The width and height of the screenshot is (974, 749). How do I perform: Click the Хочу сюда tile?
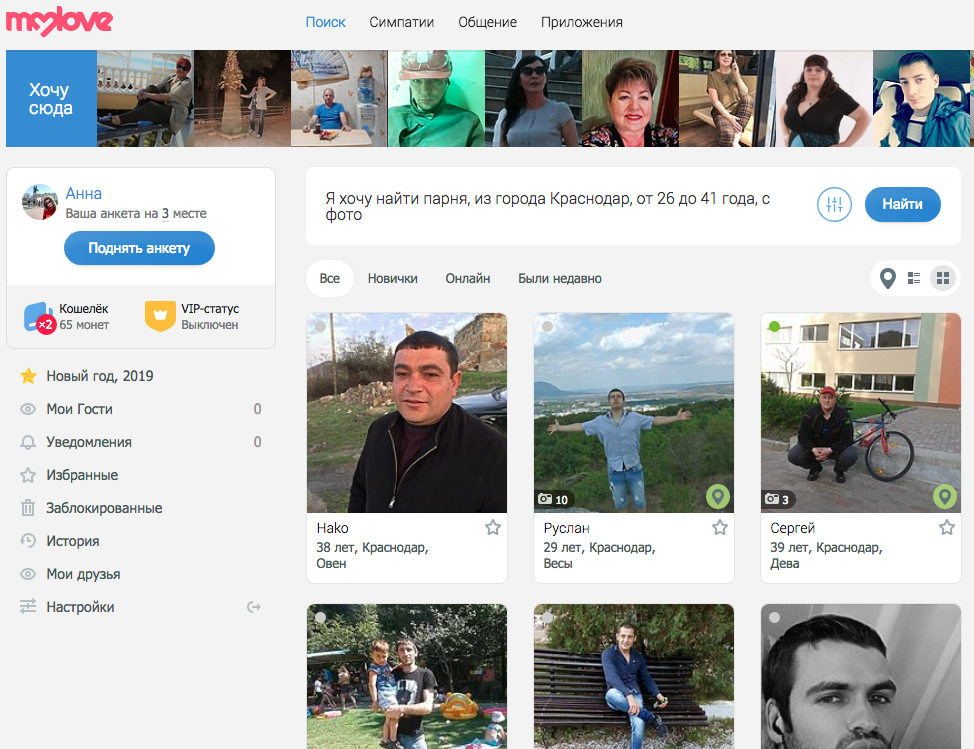[51, 98]
